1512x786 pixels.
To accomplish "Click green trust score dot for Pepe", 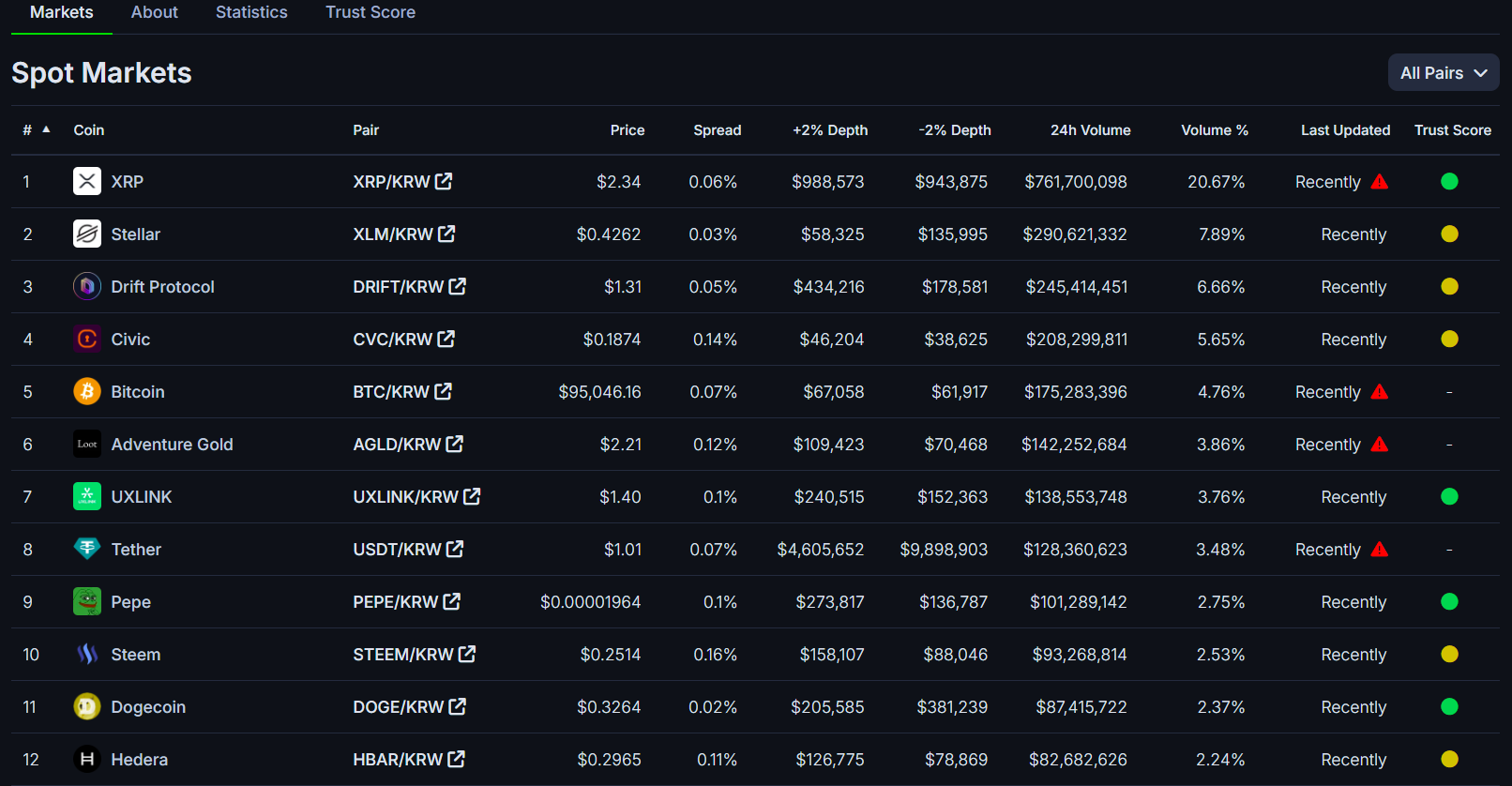I will (1449, 601).
